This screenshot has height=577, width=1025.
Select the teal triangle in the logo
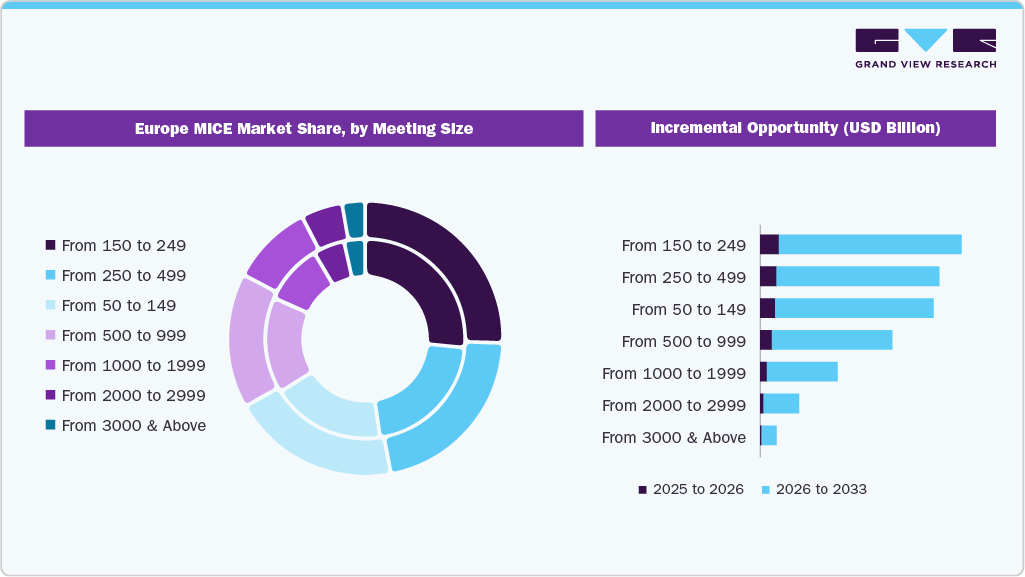click(925, 40)
